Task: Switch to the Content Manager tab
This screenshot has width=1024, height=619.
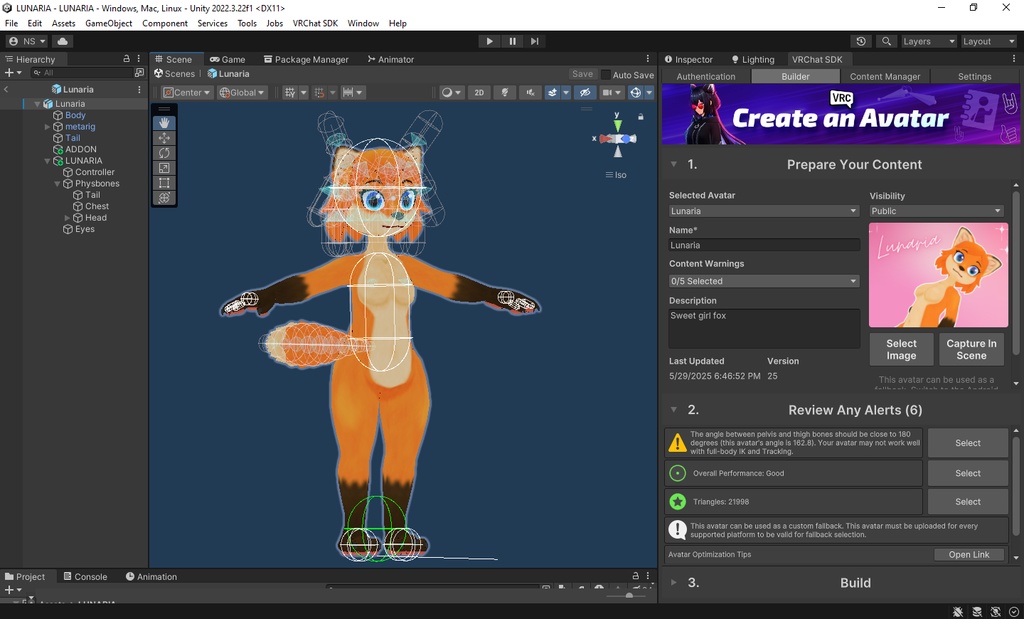Action: pyautogui.click(x=885, y=75)
